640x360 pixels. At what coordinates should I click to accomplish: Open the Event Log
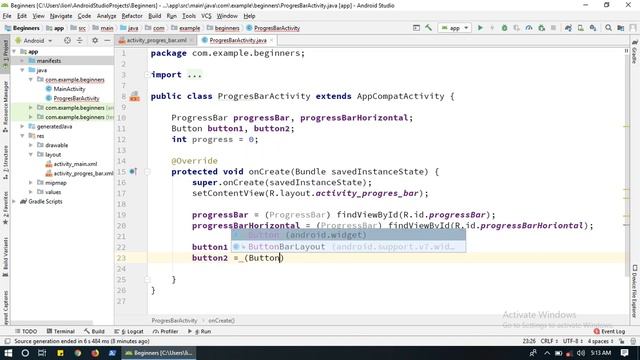[x=609, y=331]
